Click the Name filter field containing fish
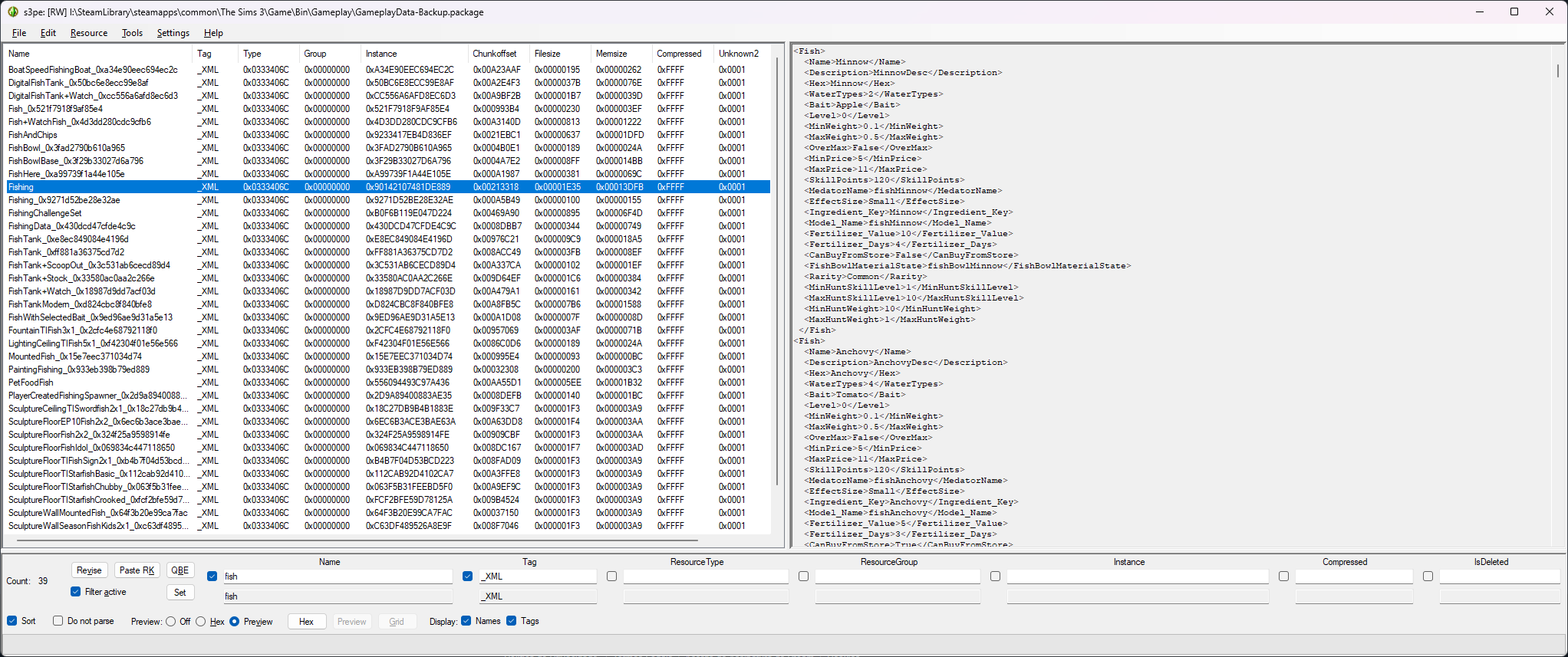 coord(338,577)
